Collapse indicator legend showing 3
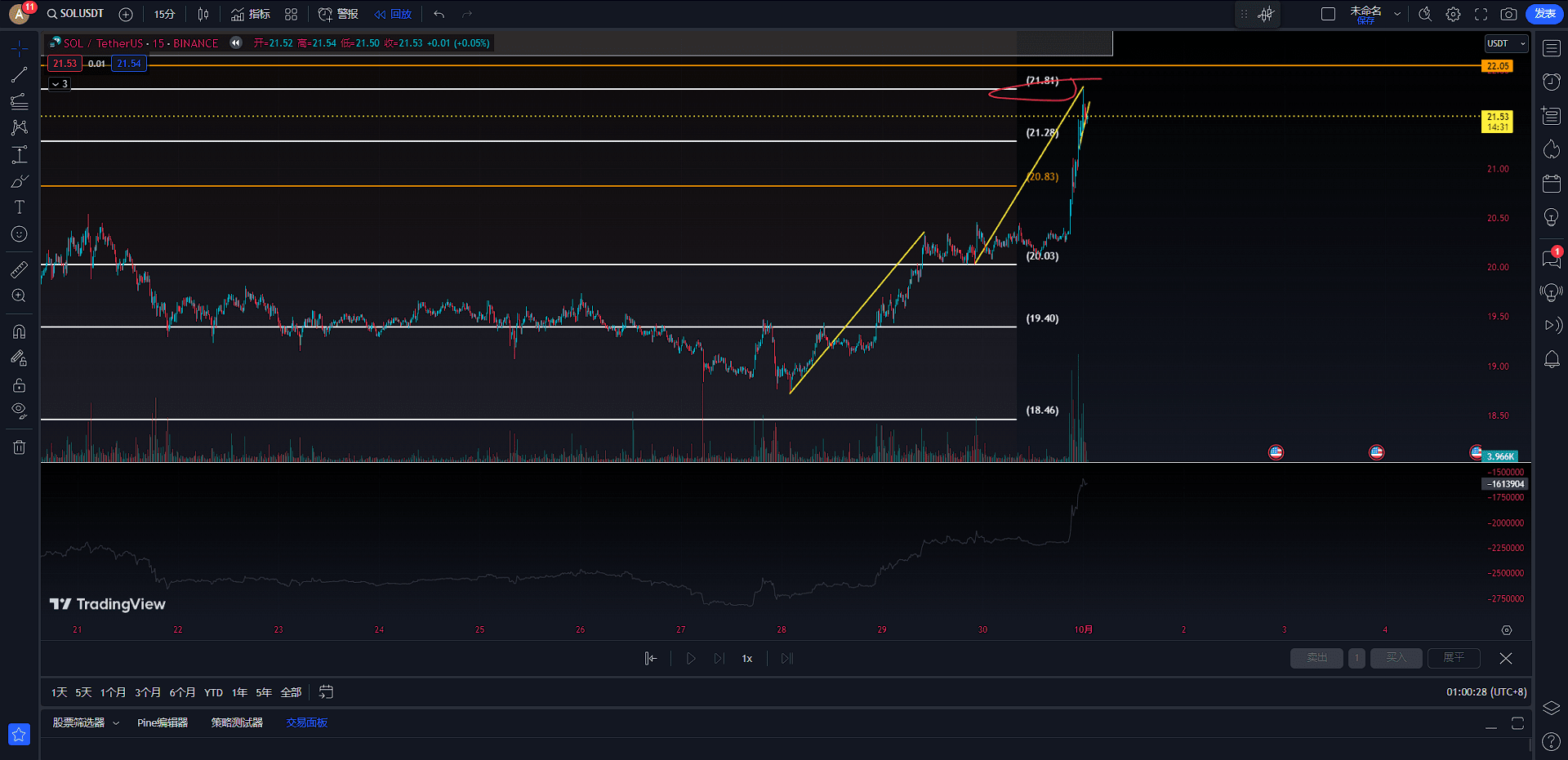The width and height of the screenshot is (1568, 760). [60, 84]
